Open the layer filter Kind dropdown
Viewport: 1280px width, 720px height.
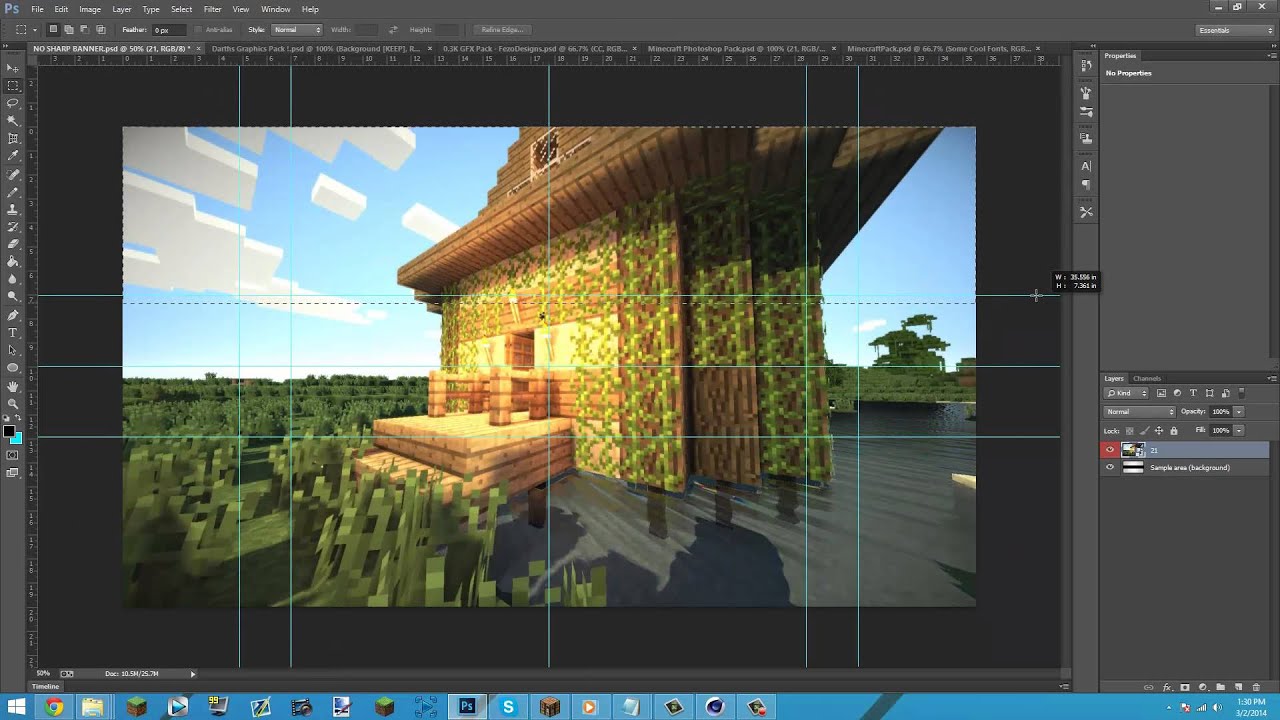coord(1127,393)
